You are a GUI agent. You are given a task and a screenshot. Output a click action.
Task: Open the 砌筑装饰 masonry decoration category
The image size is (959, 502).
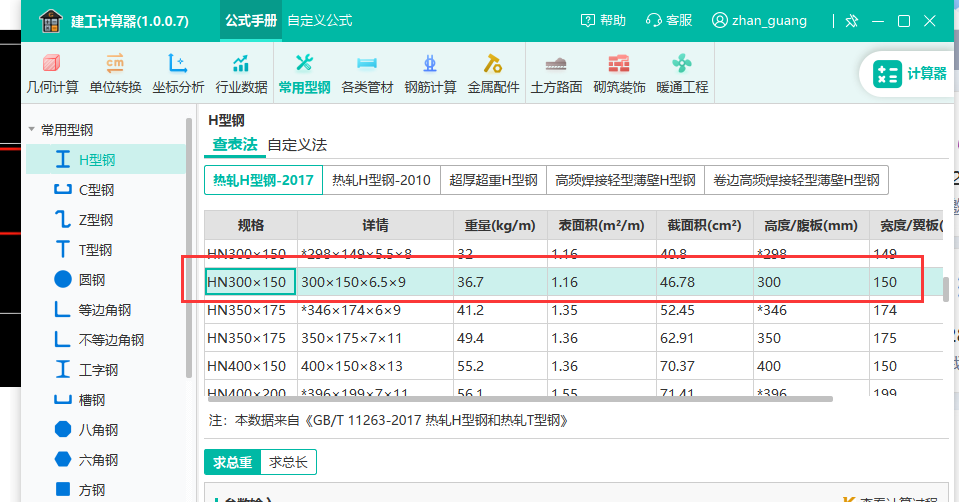619,73
